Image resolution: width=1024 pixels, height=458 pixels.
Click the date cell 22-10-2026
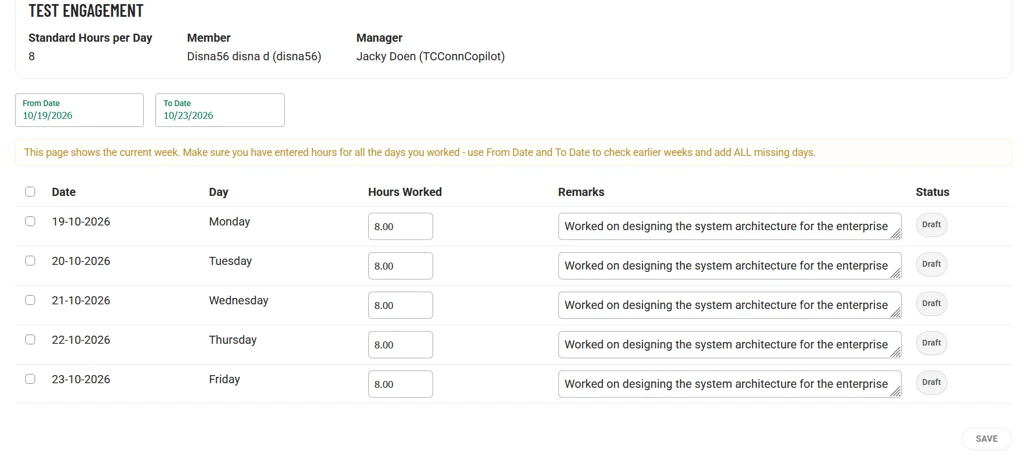coord(81,340)
